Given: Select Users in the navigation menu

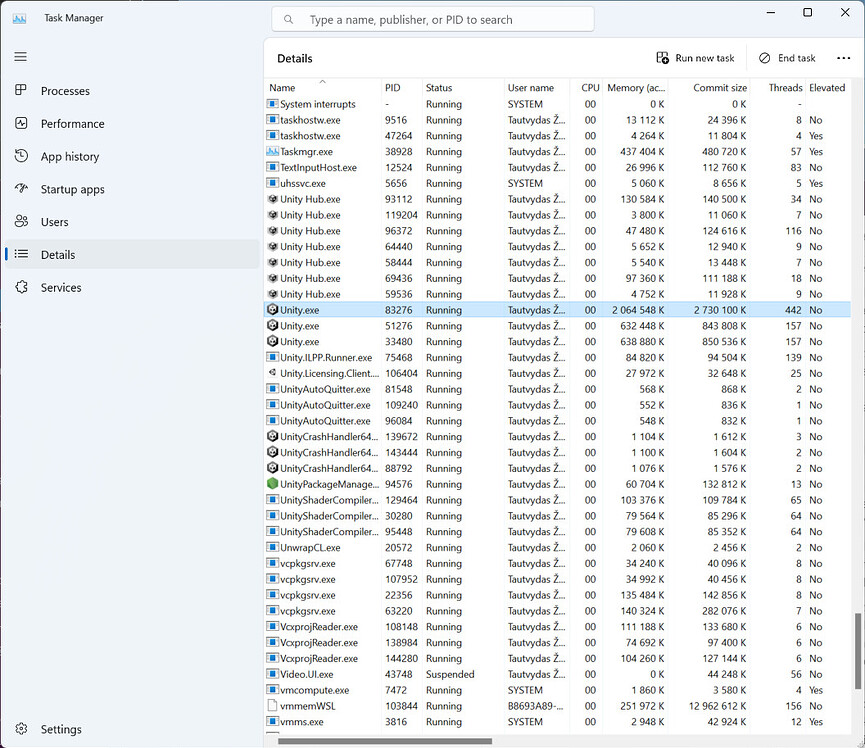Looking at the screenshot, I should [22, 222].
